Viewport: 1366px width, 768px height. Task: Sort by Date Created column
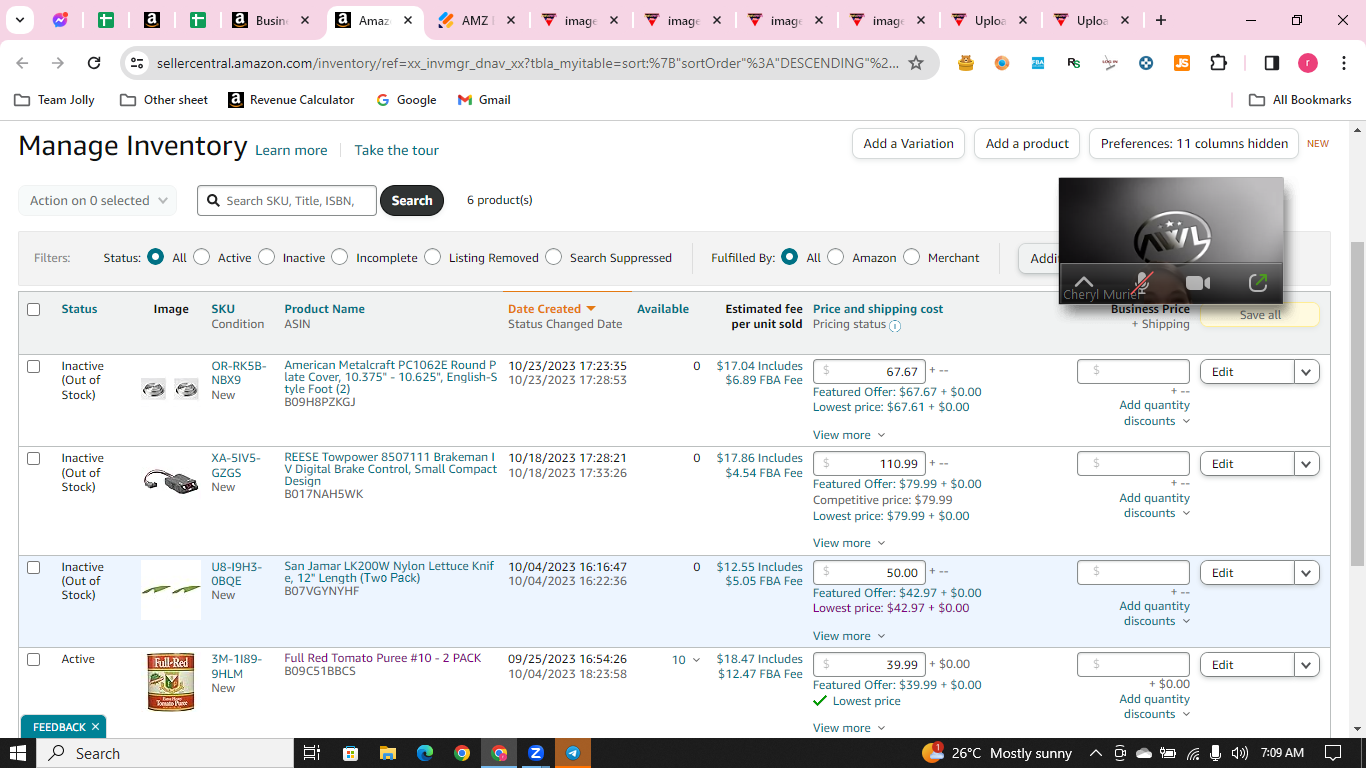click(x=552, y=309)
